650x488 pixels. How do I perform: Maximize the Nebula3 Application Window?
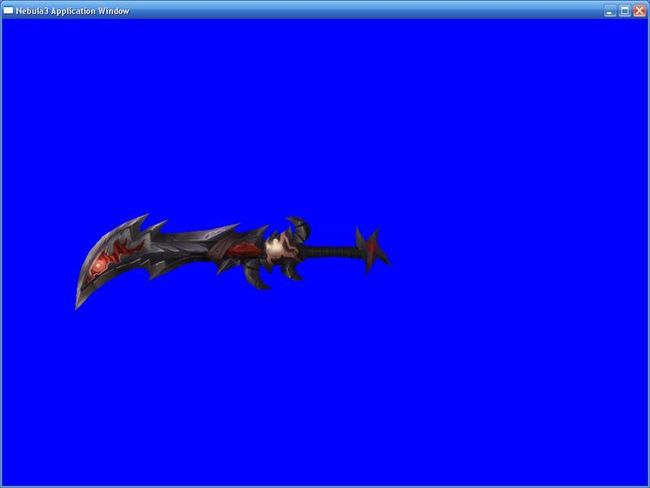pyautogui.click(x=624, y=11)
